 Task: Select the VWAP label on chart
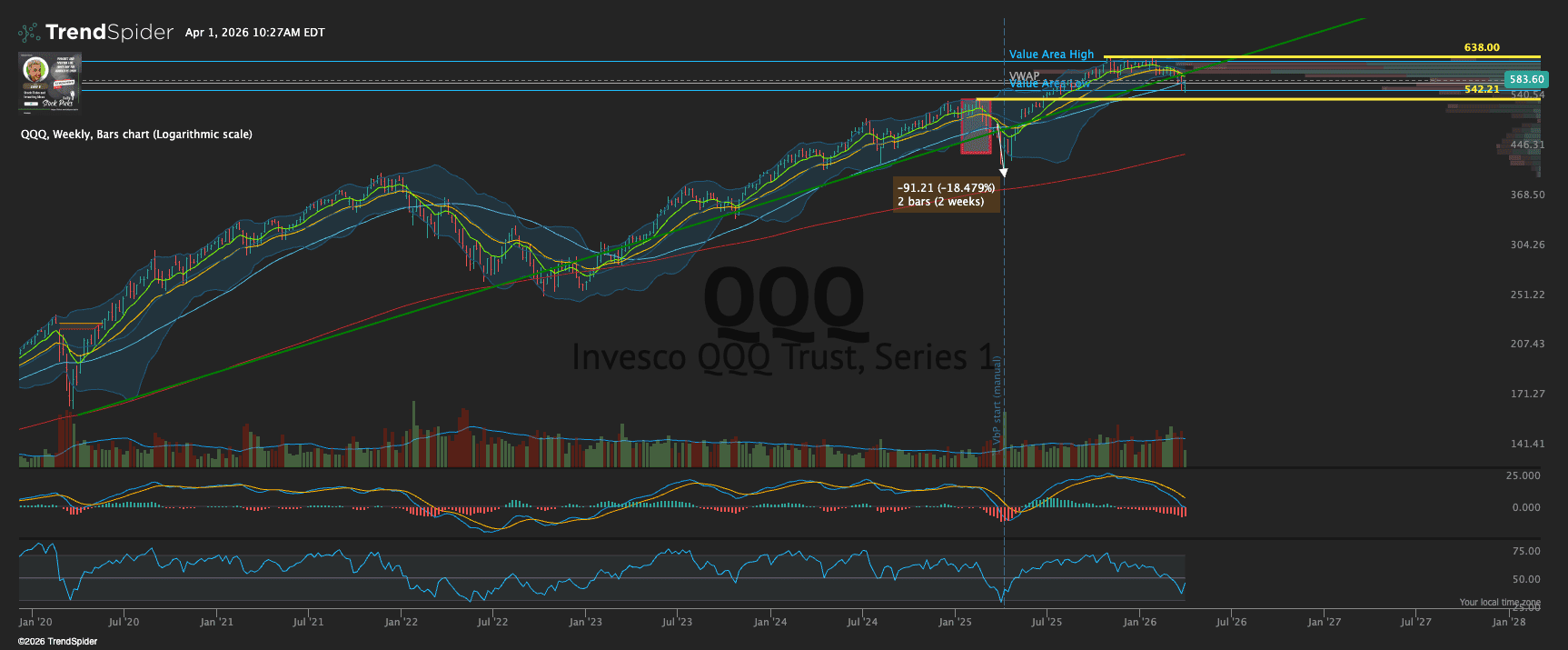pos(1024,76)
